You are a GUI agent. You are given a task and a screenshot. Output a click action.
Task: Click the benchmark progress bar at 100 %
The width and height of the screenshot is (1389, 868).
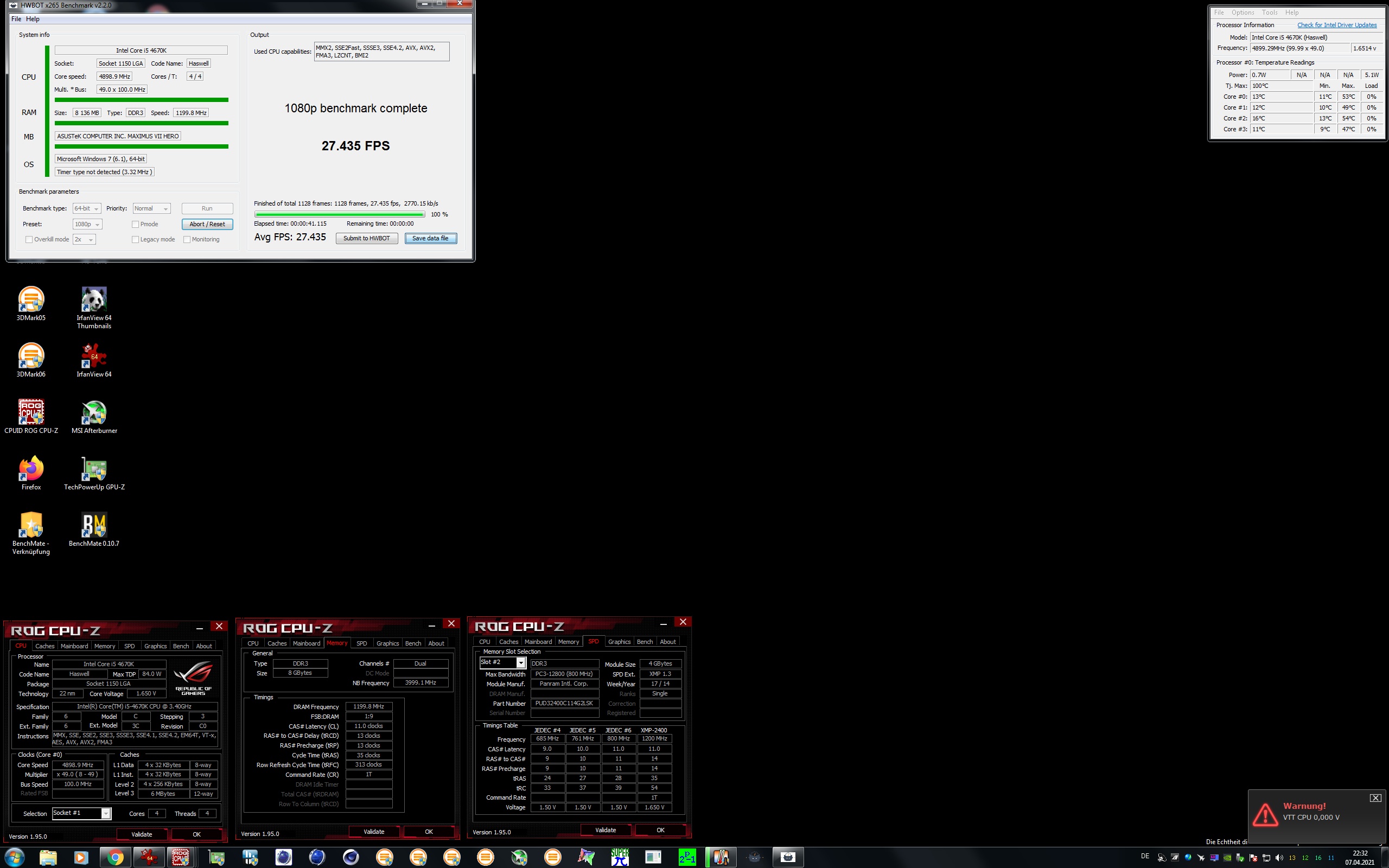(x=340, y=214)
